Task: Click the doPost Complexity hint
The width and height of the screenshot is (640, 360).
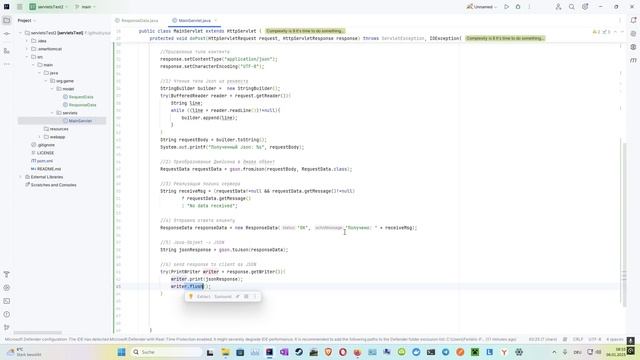Action: (x=505, y=38)
